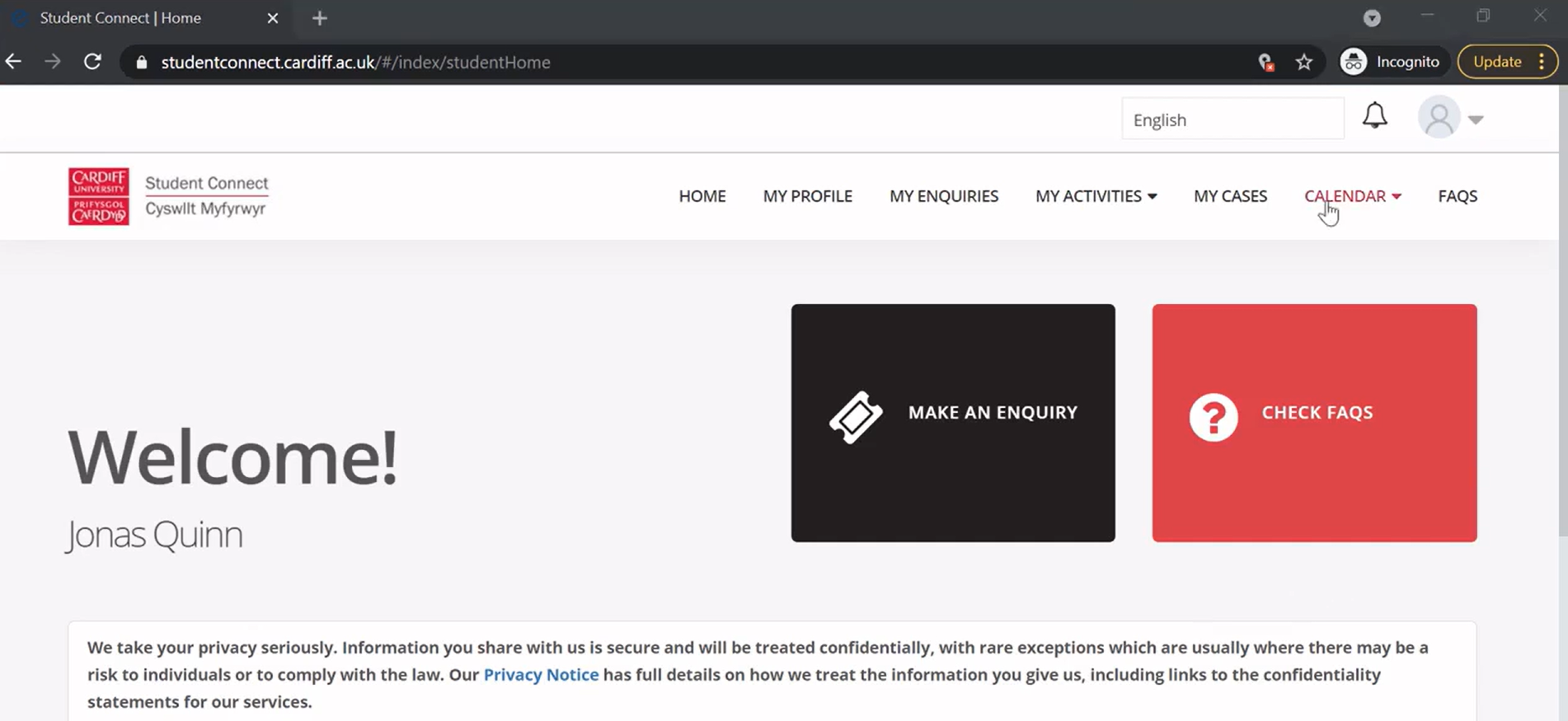Open a new browser tab
Viewport: 1568px width, 721px height.
click(x=320, y=18)
